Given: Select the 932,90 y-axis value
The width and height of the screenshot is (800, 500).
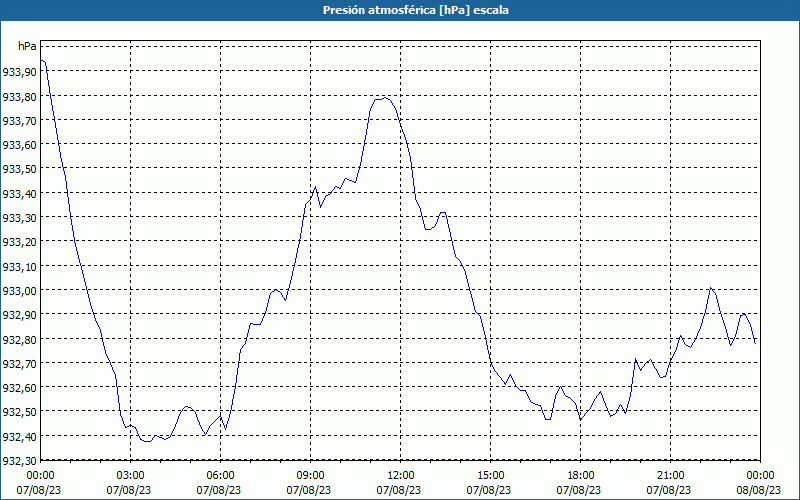Looking at the screenshot, I should (x=20, y=315).
